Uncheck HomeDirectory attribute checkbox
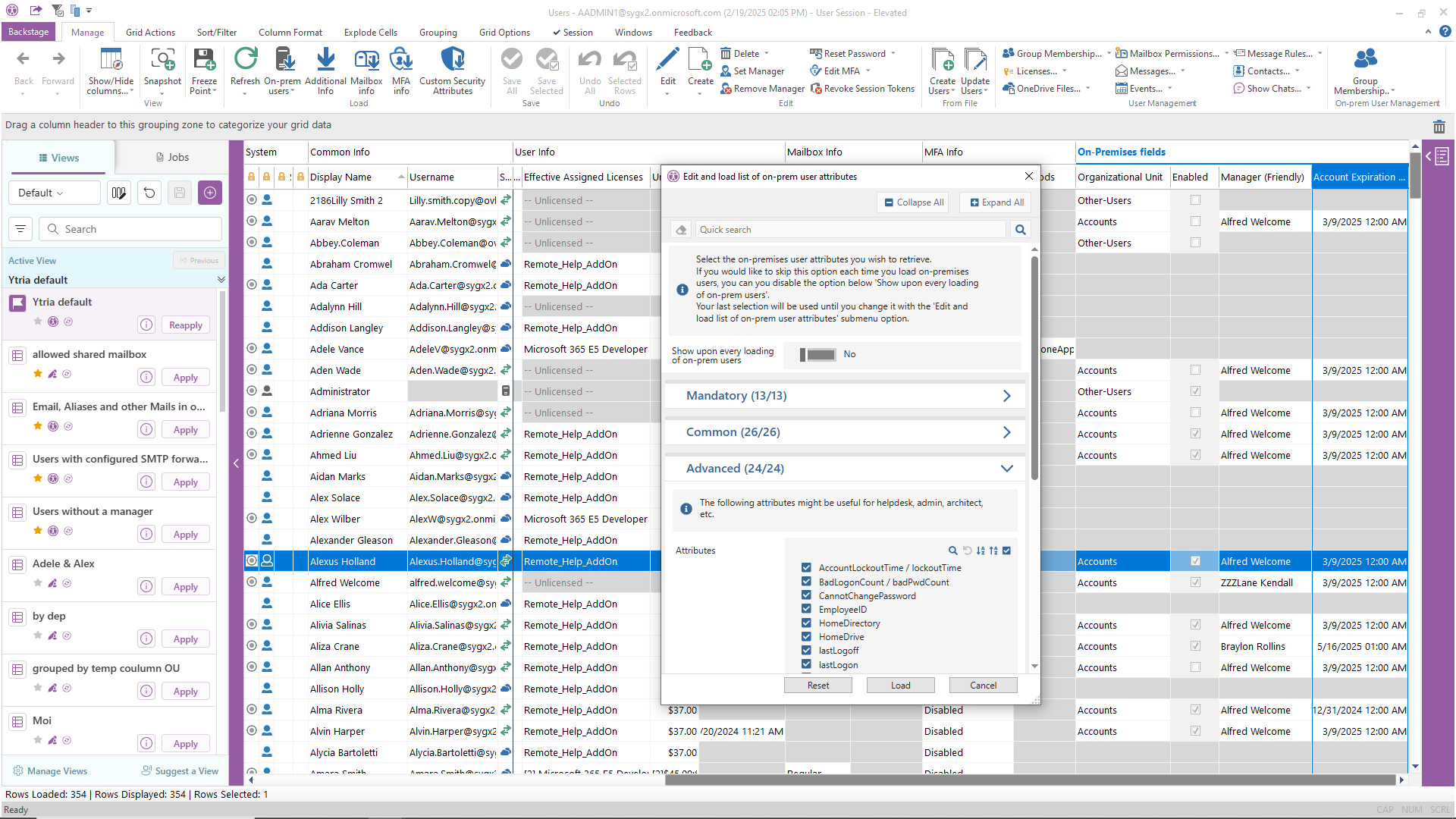 (x=806, y=623)
